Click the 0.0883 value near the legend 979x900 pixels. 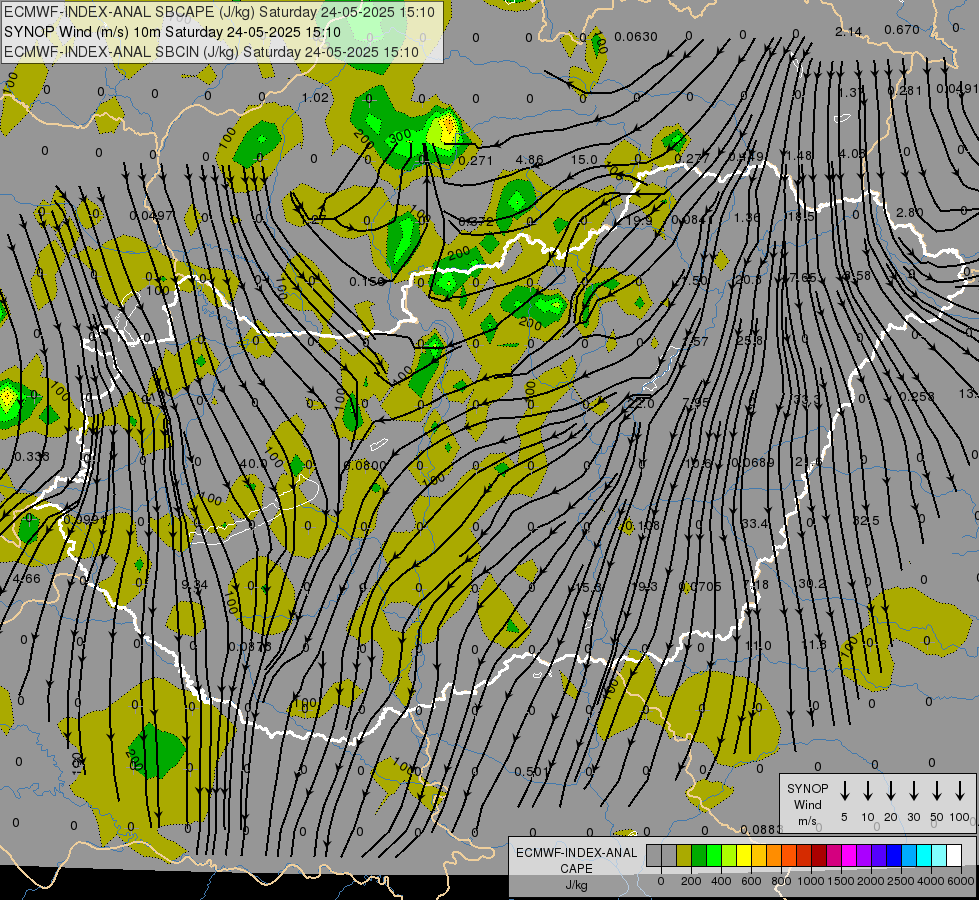tap(762, 829)
